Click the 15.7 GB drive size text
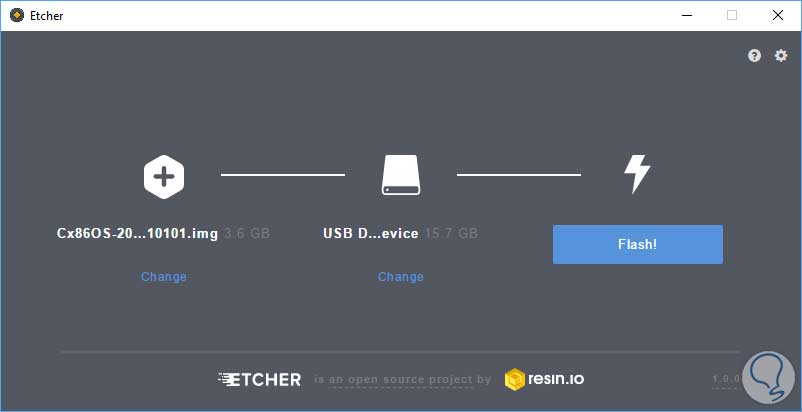Image resolution: width=802 pixels, height=412 pixels. point(451,234)
